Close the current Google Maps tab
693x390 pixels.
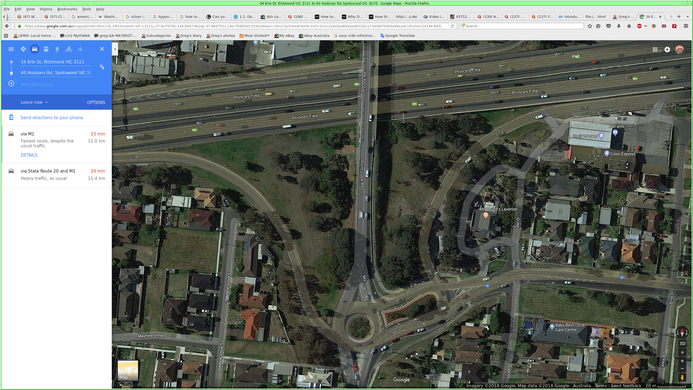660,17
